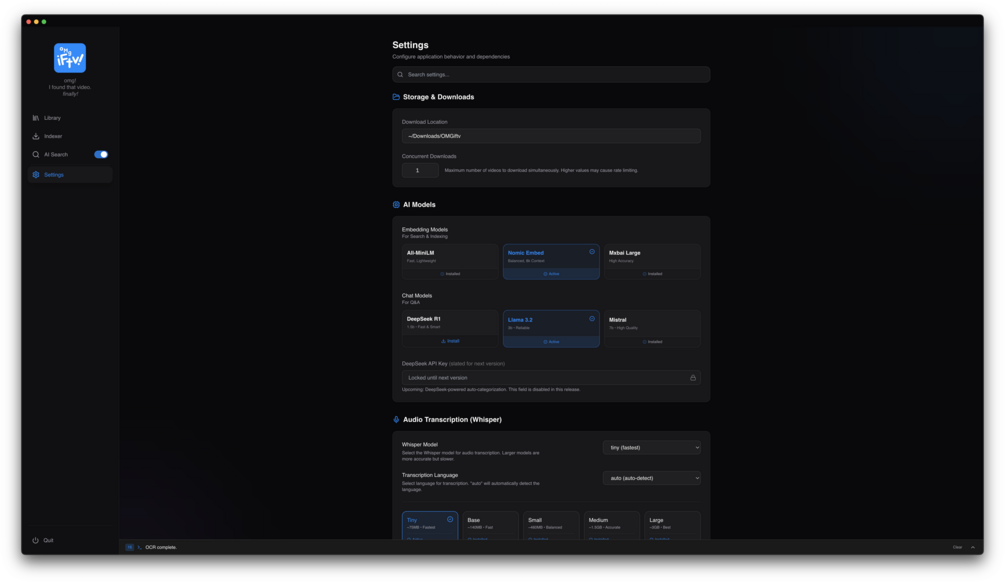
Task: Select the Base Whisper model card
Action: (x=490, y=525)
